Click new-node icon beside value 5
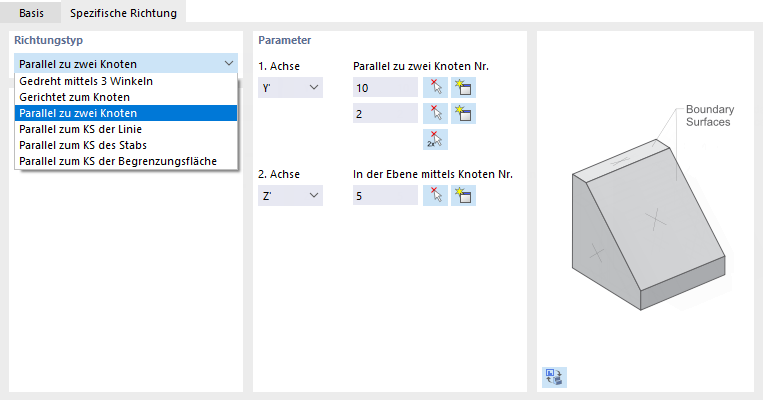This screenshot has height=400, width=763. tap(462, 195)
